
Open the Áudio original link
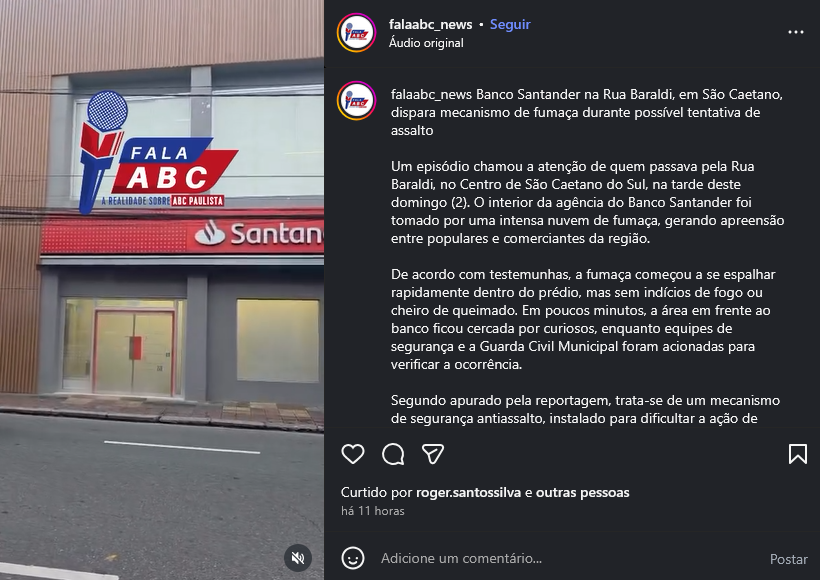pos(426,43)
